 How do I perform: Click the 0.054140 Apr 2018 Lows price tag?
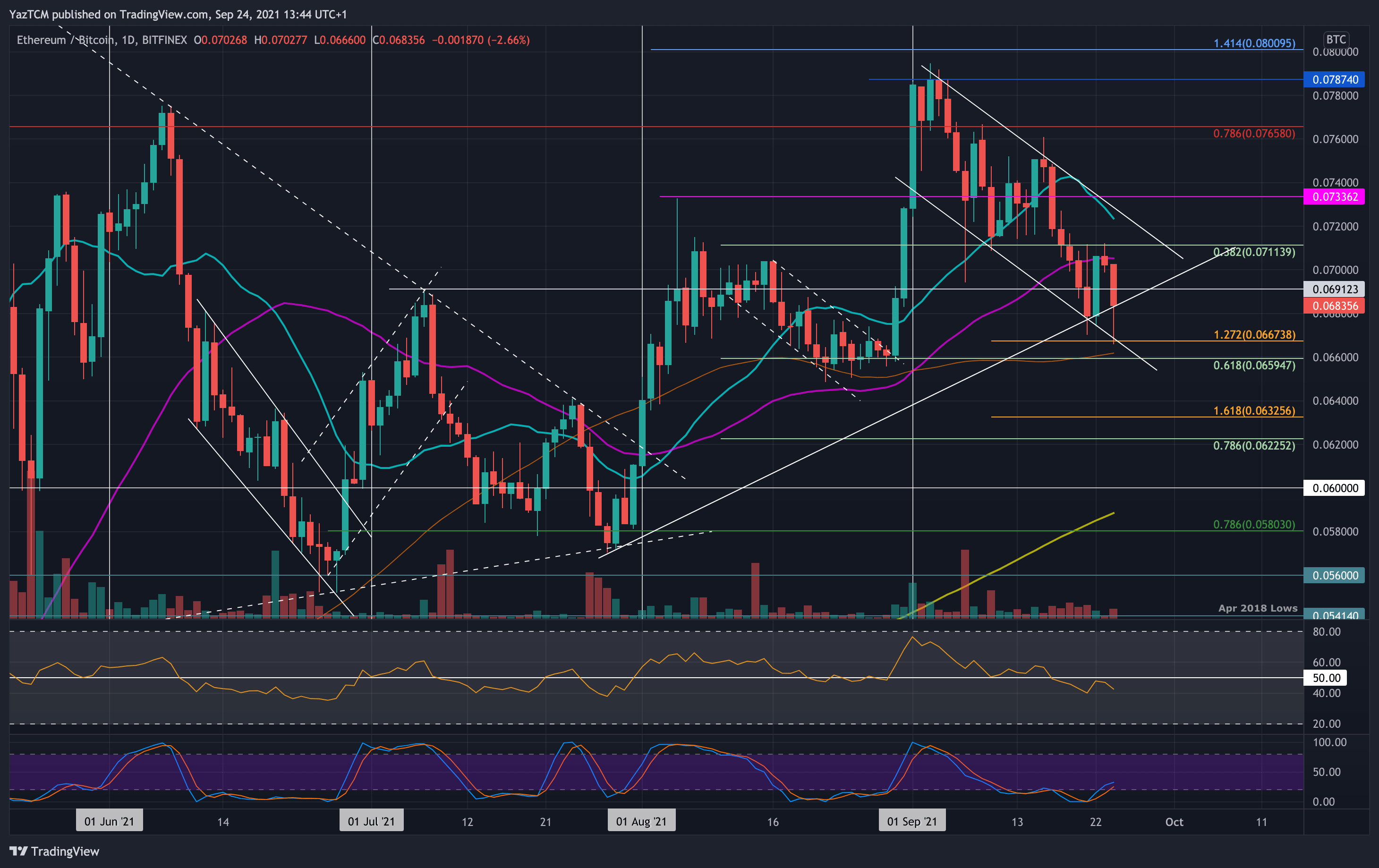tap(1334, 615)
